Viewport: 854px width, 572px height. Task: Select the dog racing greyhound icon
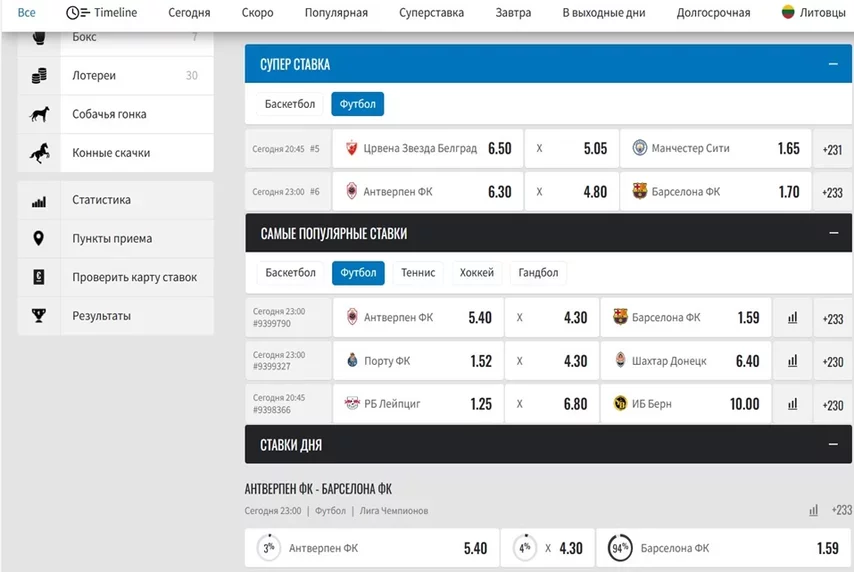[39, 114]
